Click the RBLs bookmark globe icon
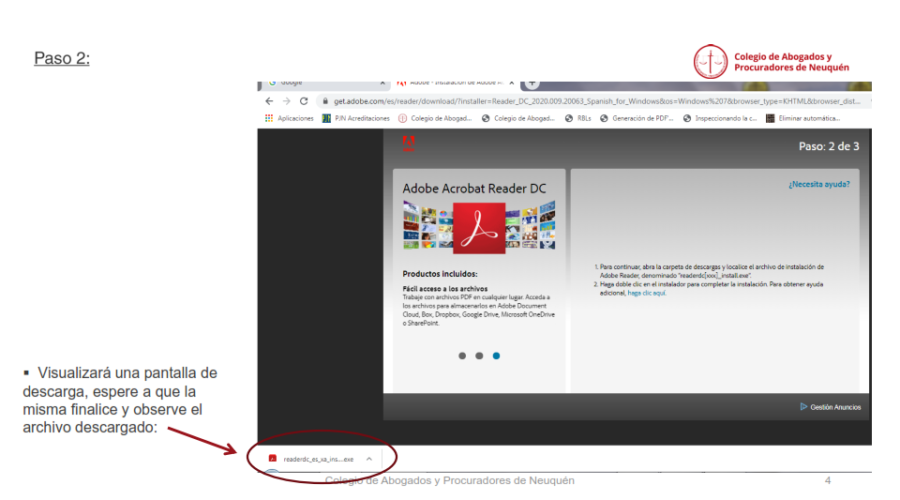 click(x=569, y=118)
